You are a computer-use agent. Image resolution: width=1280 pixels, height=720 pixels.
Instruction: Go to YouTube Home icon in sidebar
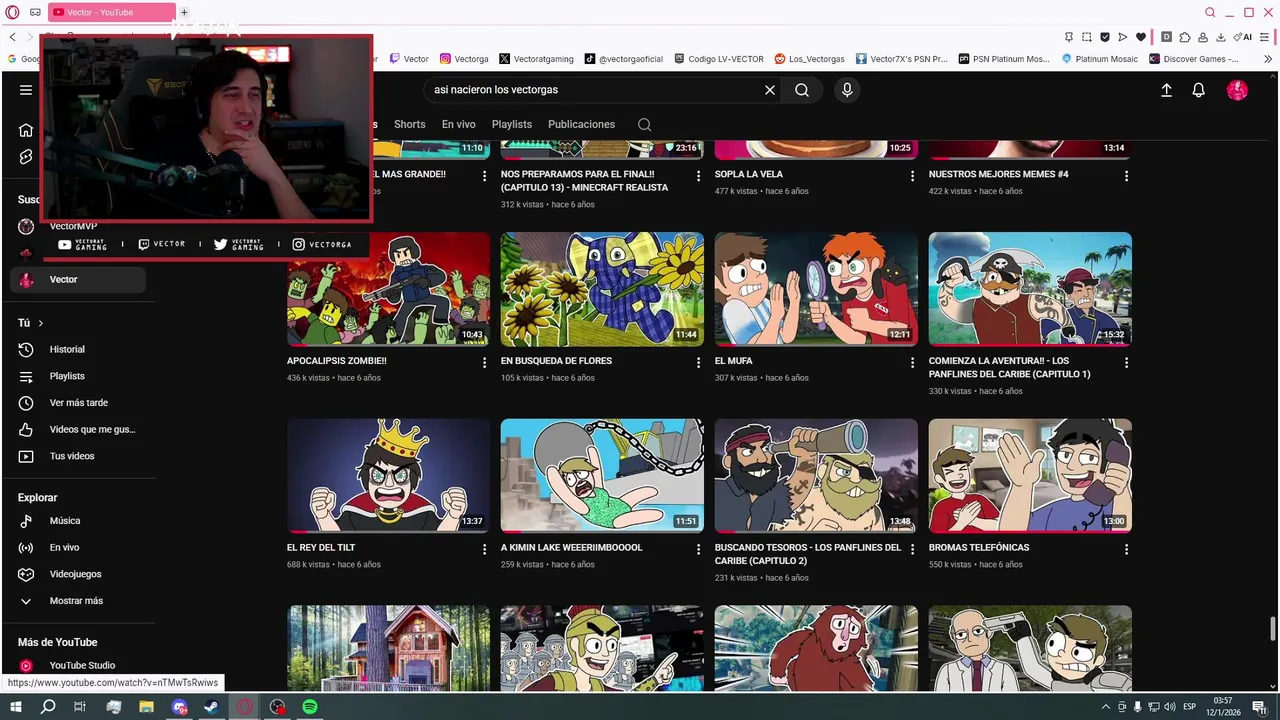(26, 130)
